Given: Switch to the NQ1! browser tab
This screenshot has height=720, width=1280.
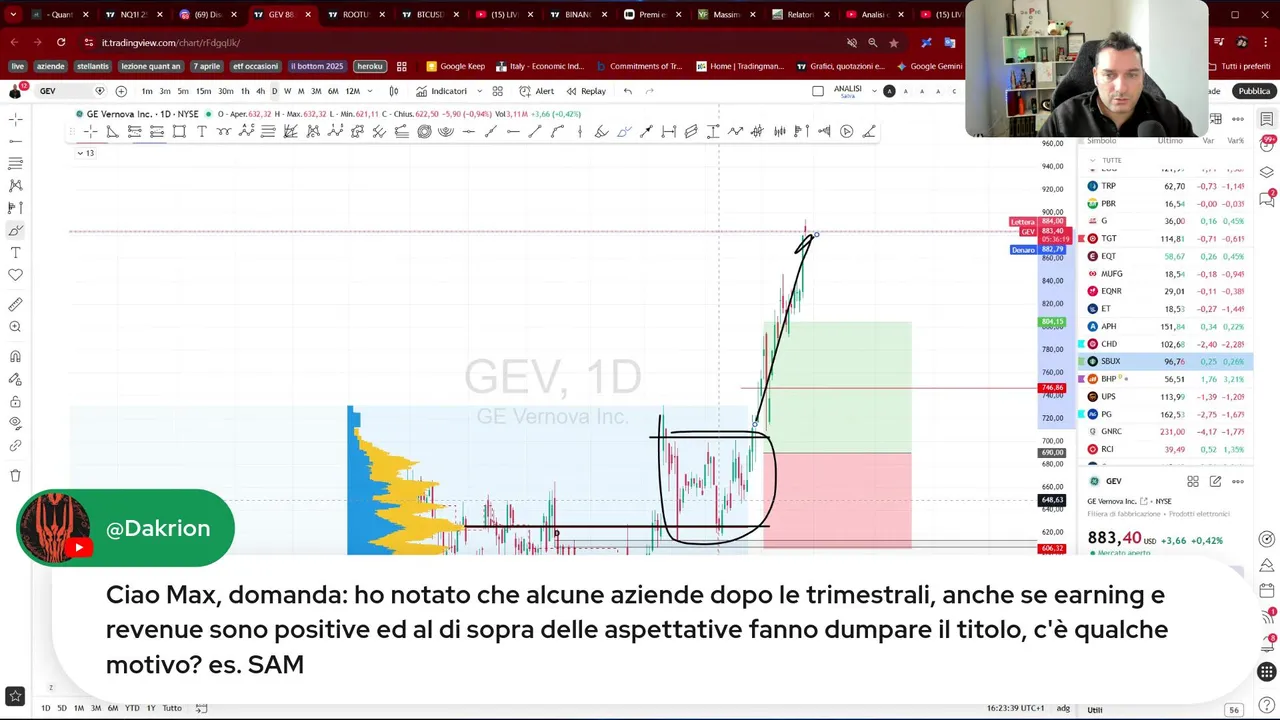Looking at the screenshot, I should 132,15.
